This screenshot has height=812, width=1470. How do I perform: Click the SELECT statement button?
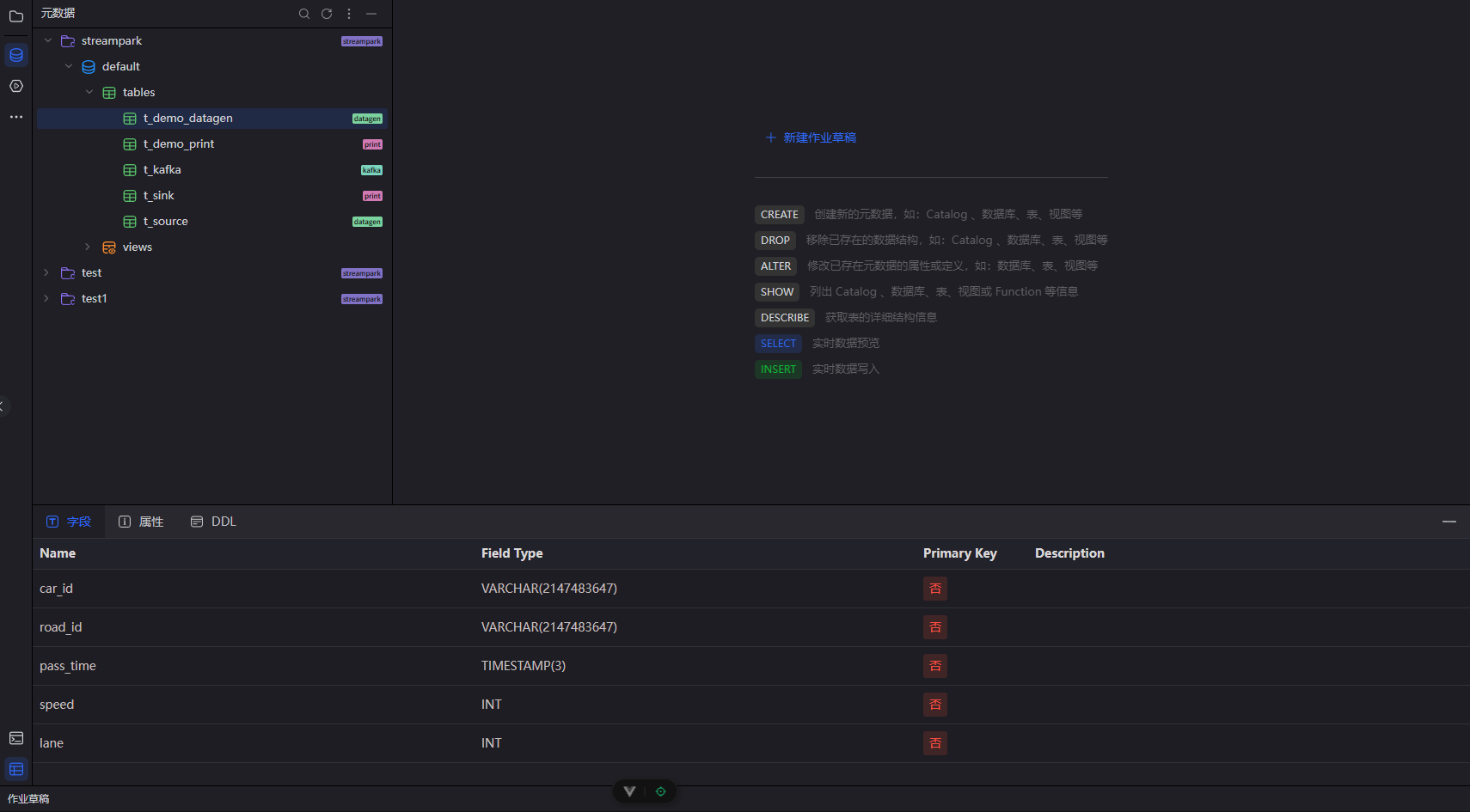tap(778, 344)
